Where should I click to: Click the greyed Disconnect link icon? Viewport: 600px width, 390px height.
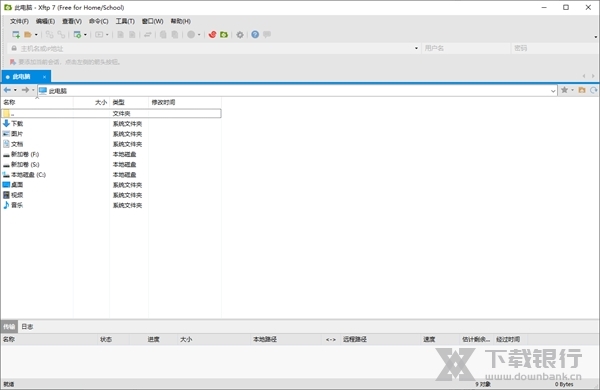[x=61, y=34]
